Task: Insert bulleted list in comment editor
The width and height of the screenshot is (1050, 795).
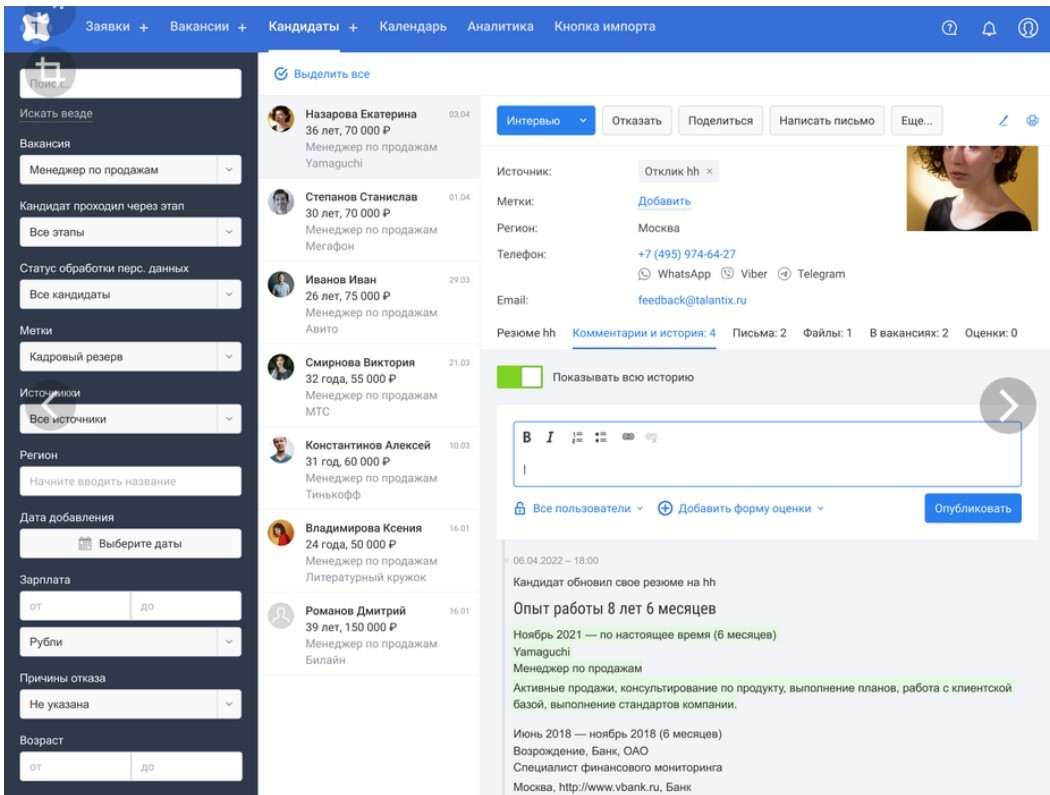Action: pyautogui.click(x=601, y=438)
